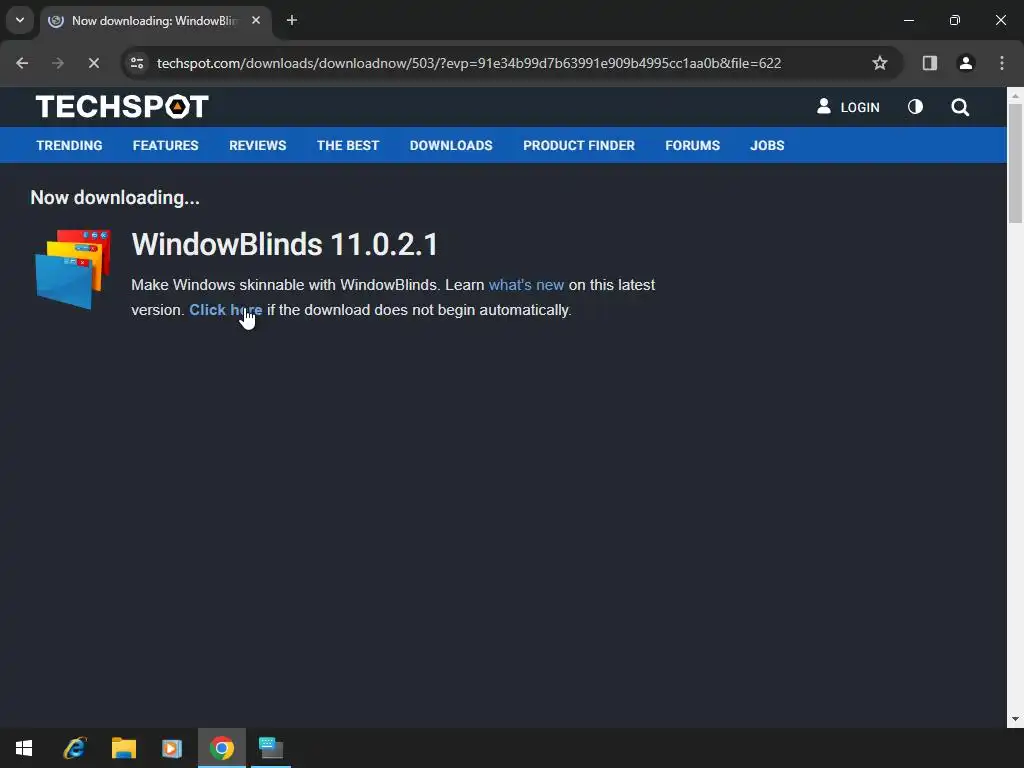Go back with the browser back arrow
1024x768 pixels.
pyautogui.click(x=22, y=63)
